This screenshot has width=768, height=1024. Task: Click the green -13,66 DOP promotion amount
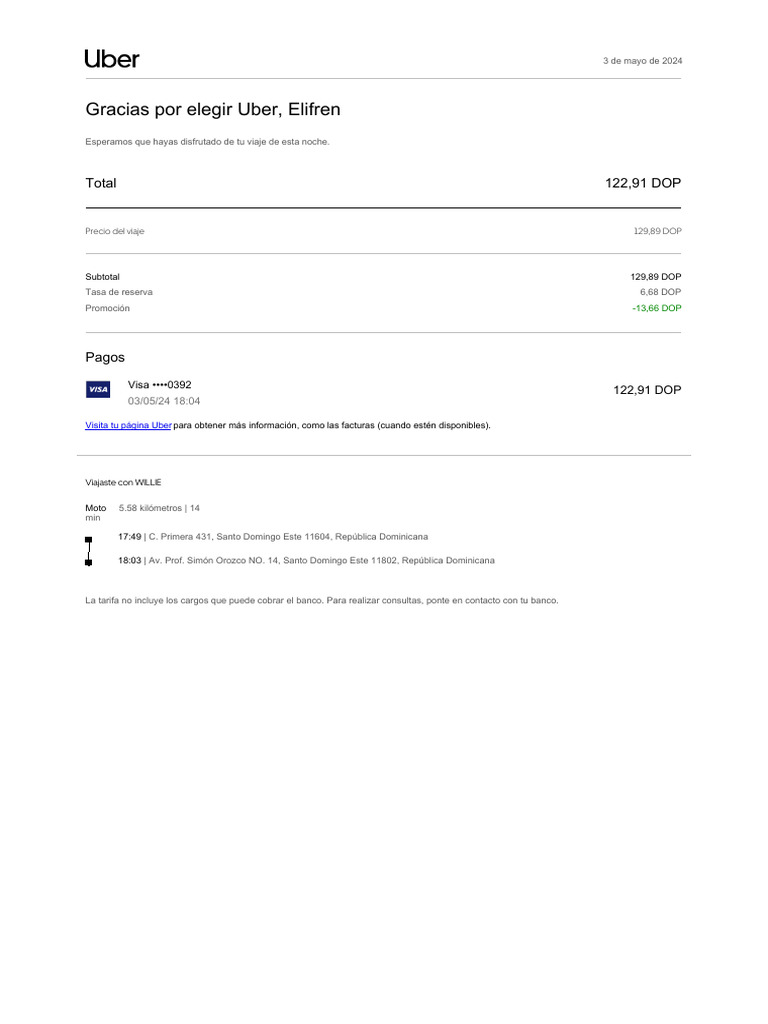656,308
